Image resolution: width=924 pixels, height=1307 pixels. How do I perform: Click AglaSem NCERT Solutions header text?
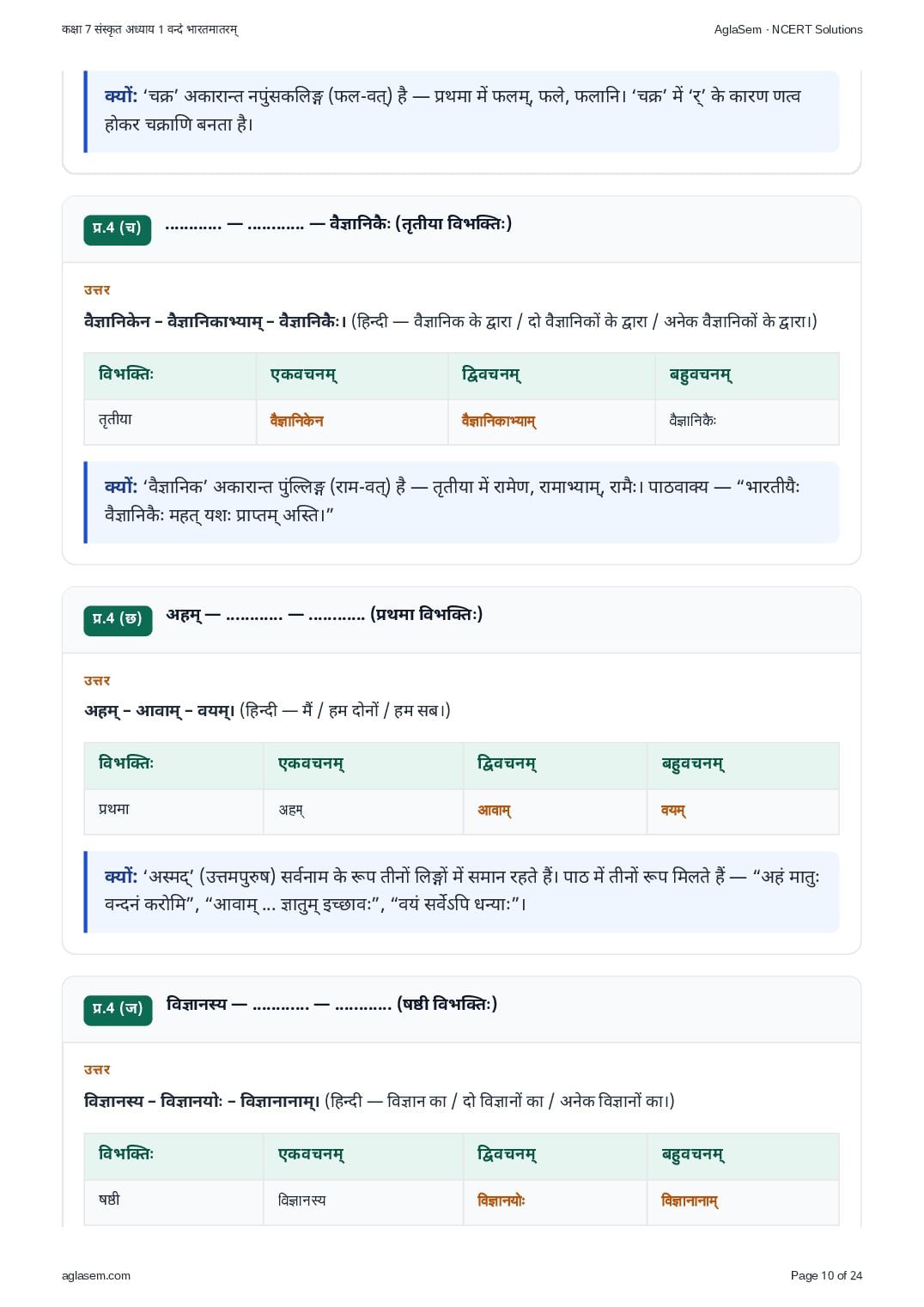[x=788, y=29]
